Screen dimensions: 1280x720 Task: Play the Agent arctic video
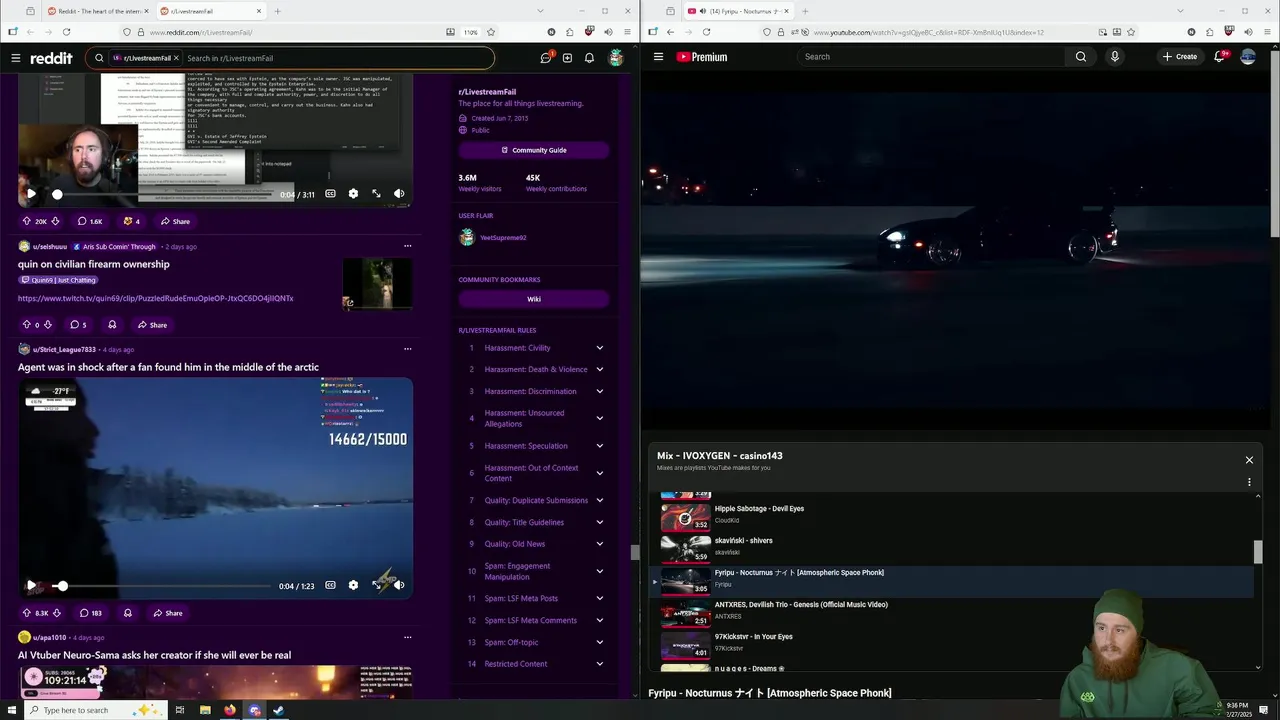tap(31, 586)
